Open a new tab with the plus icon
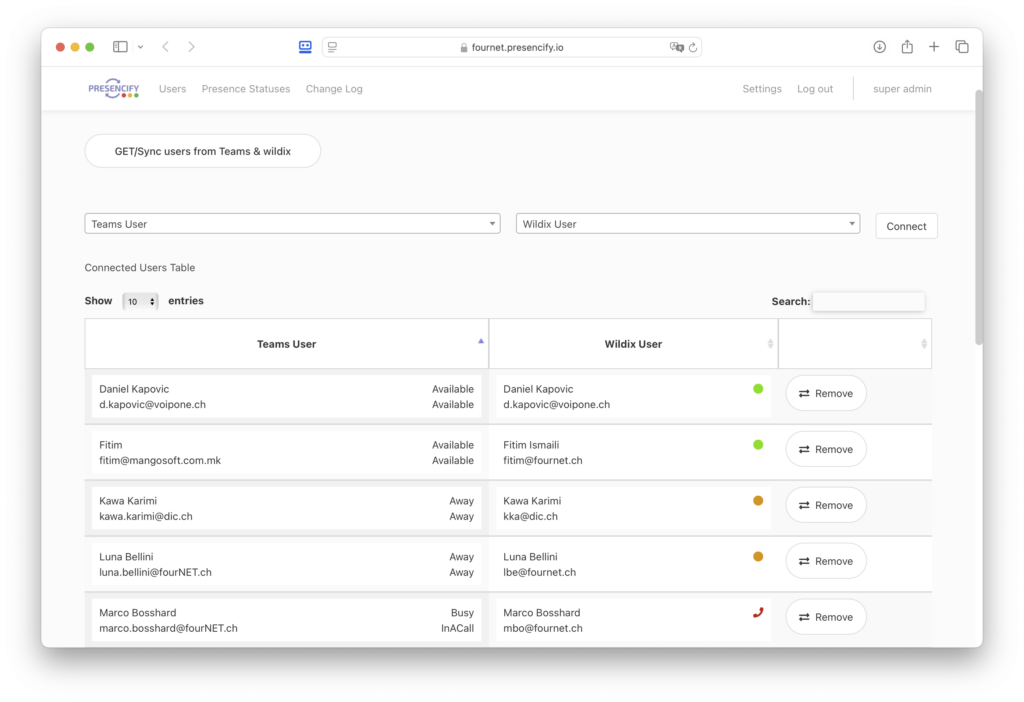 (x=934, y=47)
